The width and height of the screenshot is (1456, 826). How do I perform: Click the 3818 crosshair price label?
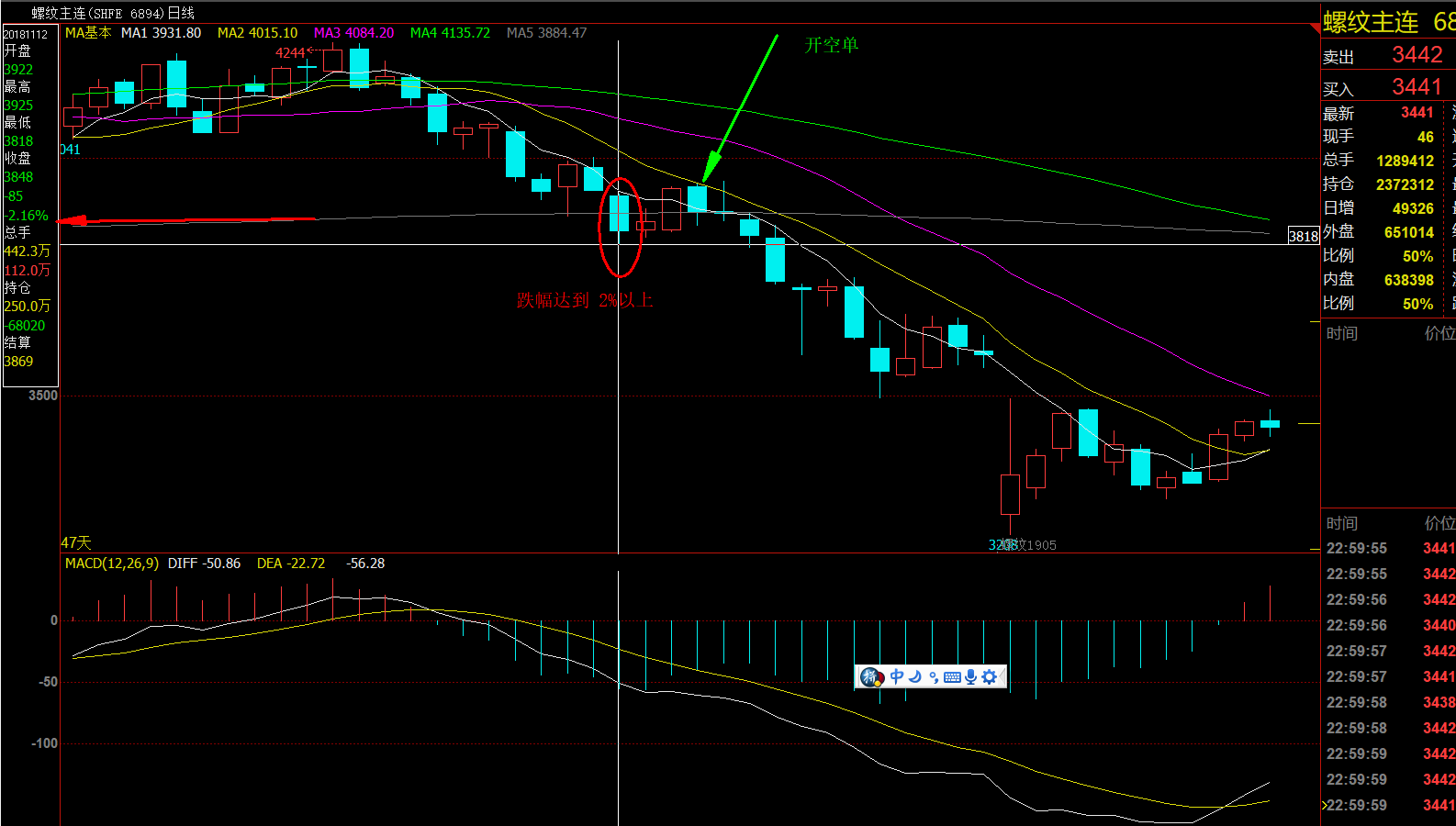(x=1304, y=236)
